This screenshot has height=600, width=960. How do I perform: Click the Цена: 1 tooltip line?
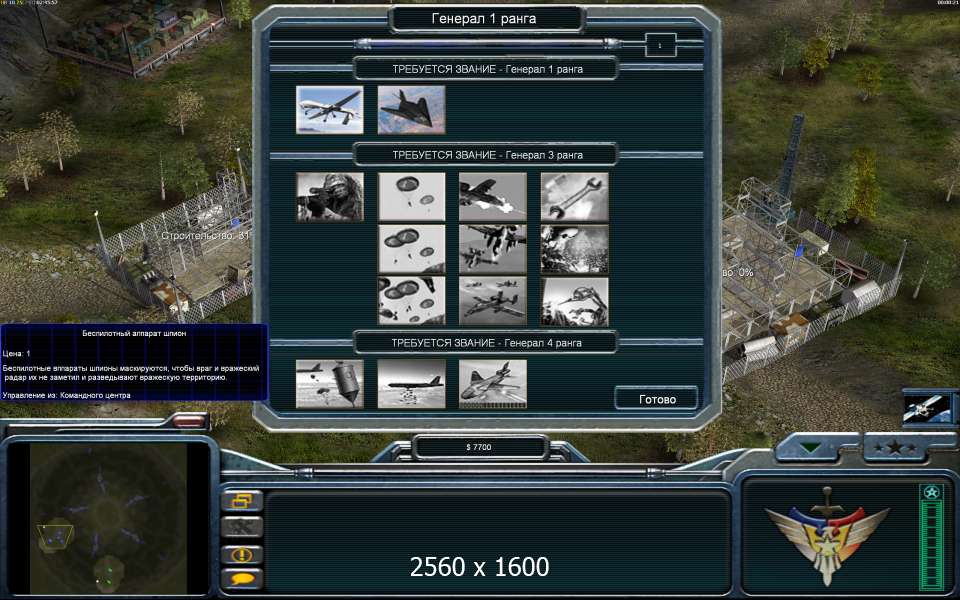(x=17, y=354)
